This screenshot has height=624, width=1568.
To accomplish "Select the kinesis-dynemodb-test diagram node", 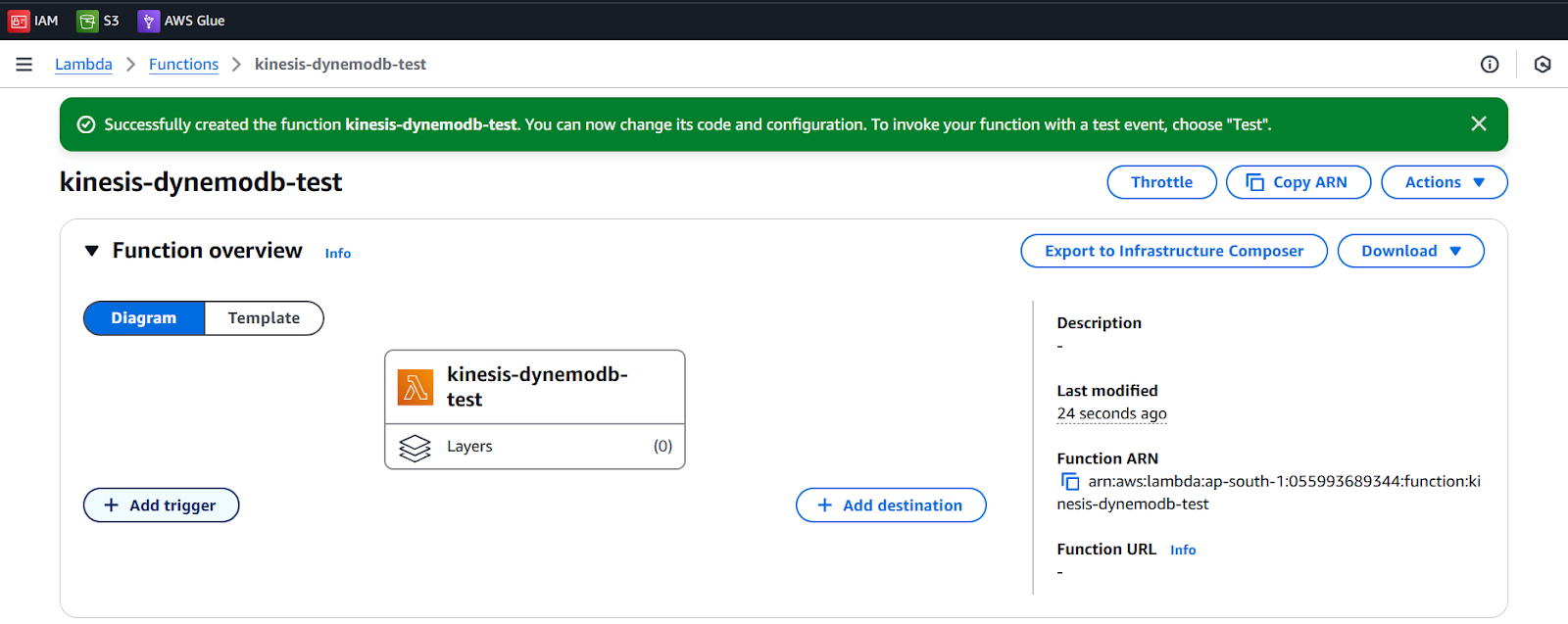I will pyautogui.click(x=535, y=387).
